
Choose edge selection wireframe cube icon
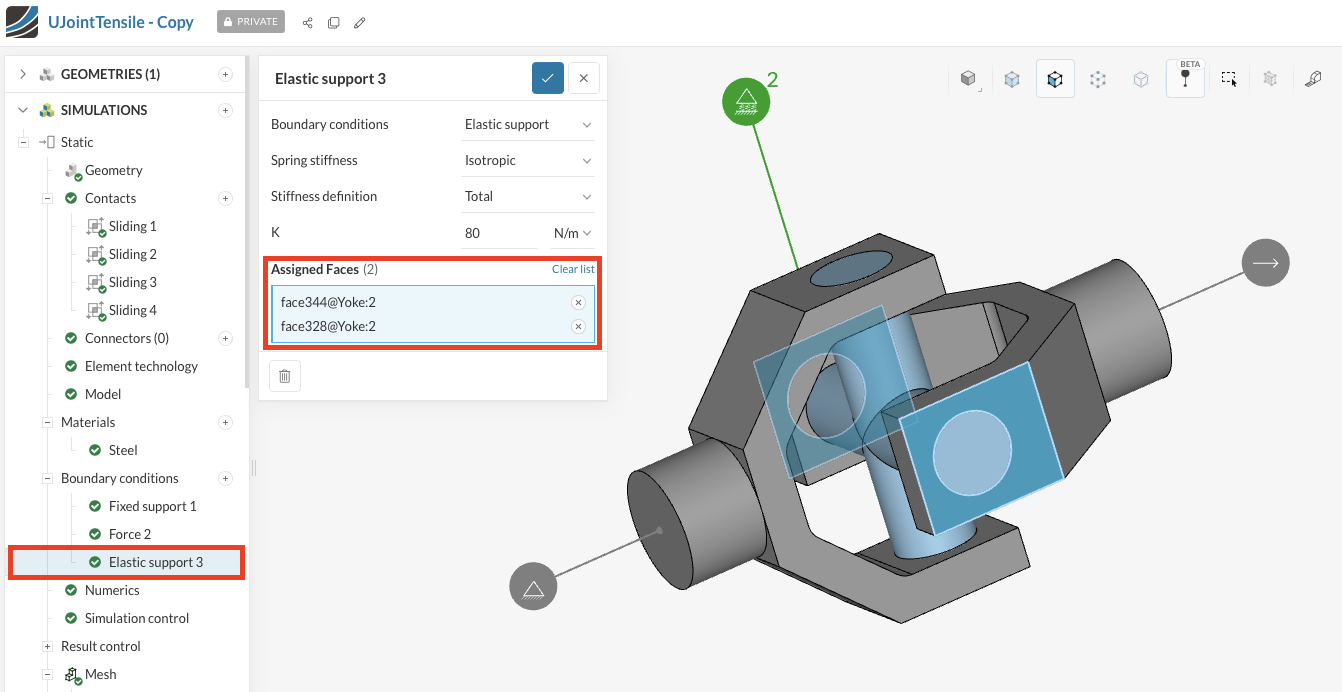(1141, 78)
